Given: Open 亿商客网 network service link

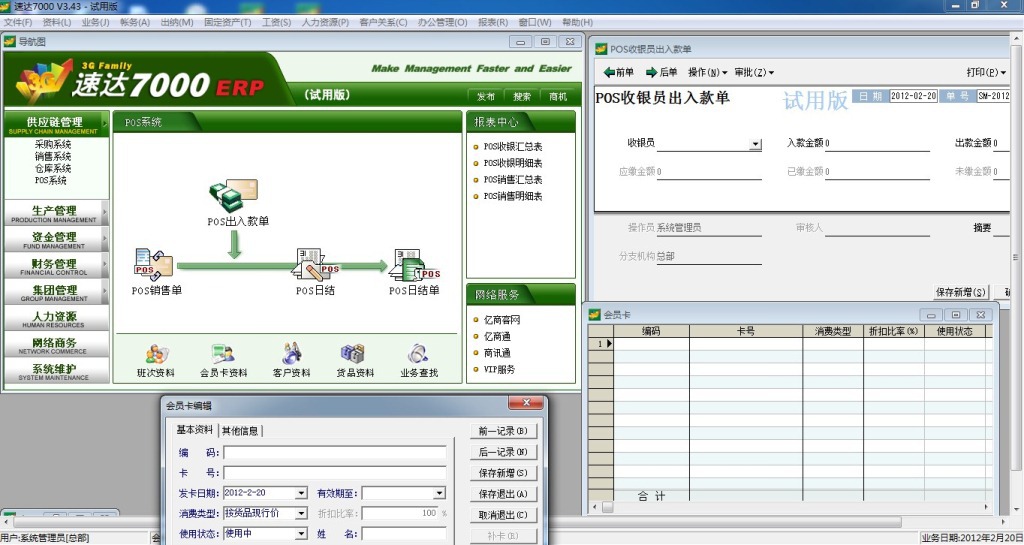Looking at the screenshot, I should point(502,320).
